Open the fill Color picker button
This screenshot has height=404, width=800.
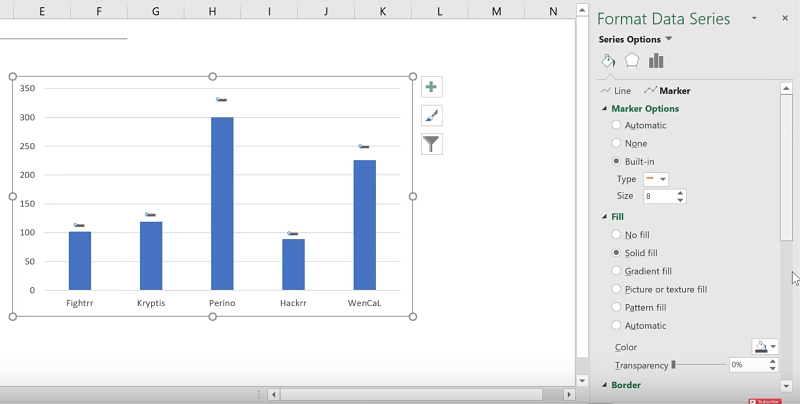(x=765, y=347)
